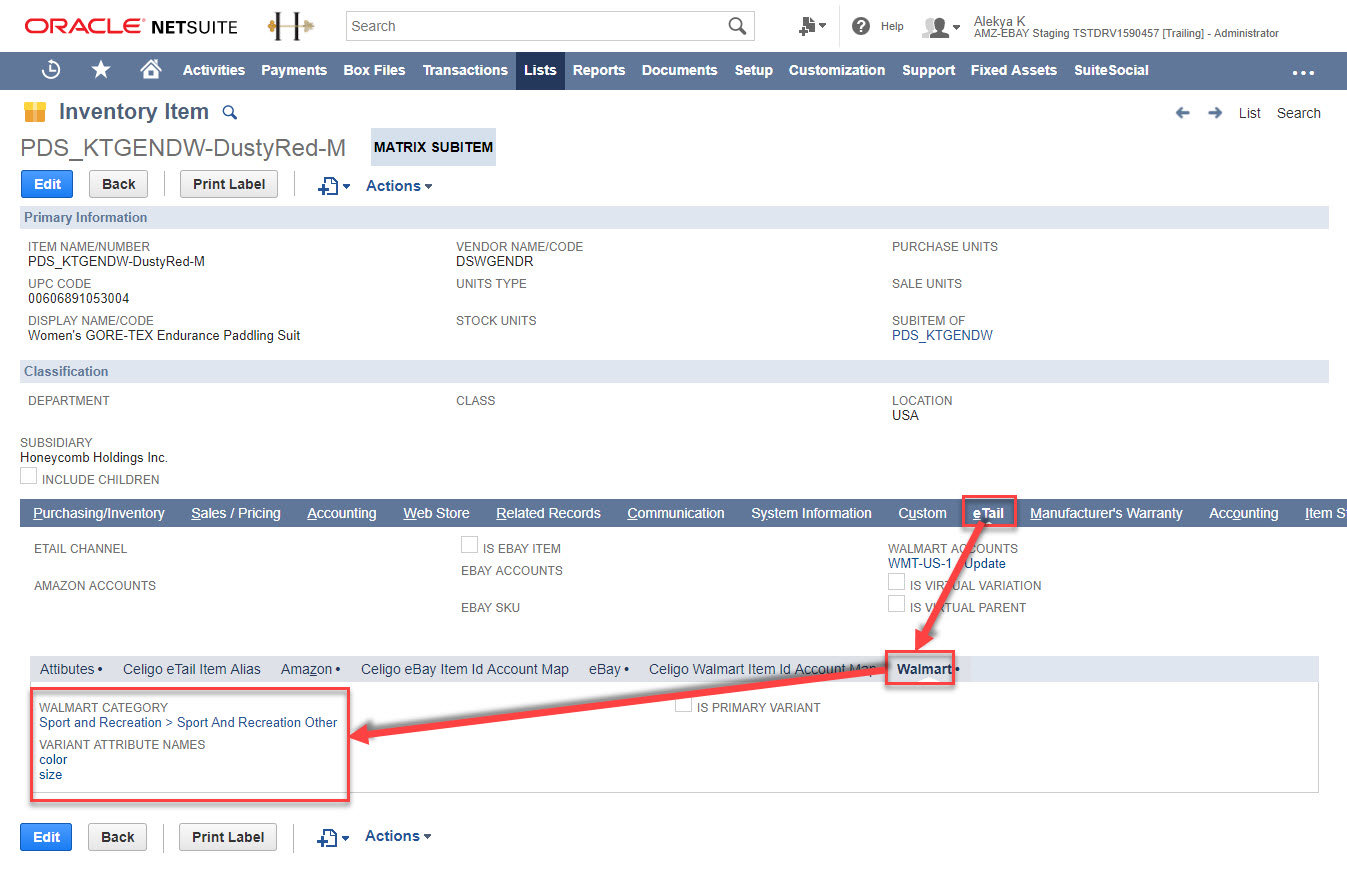Click the top Print Label button
1347x870 pixels.
[x=229, y=184]
